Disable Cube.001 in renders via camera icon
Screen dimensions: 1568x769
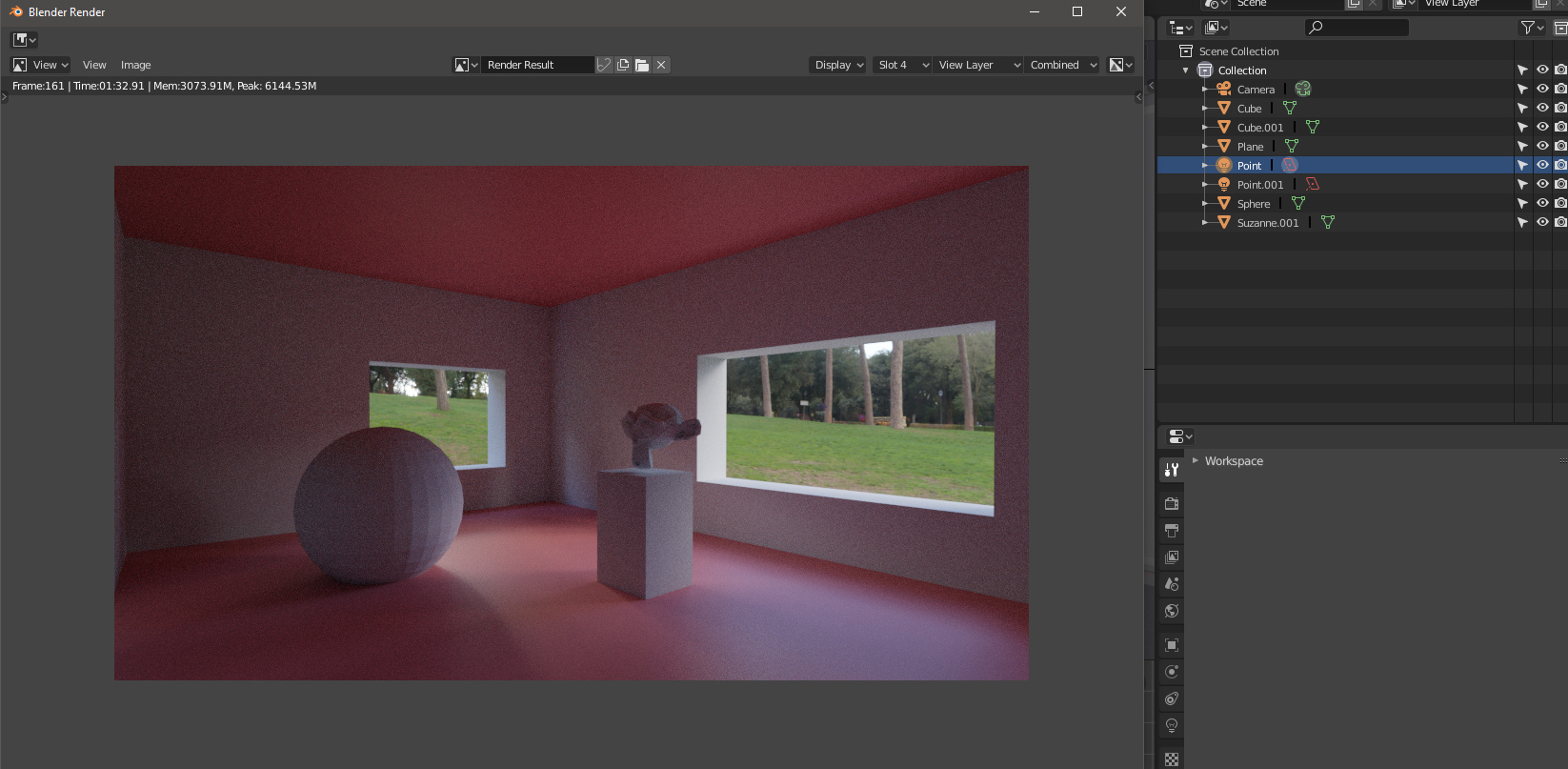[x=1560, y=127]
